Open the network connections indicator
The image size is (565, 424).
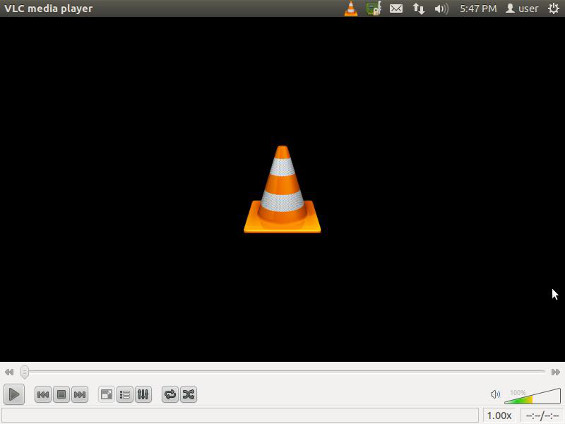[418, 8]
